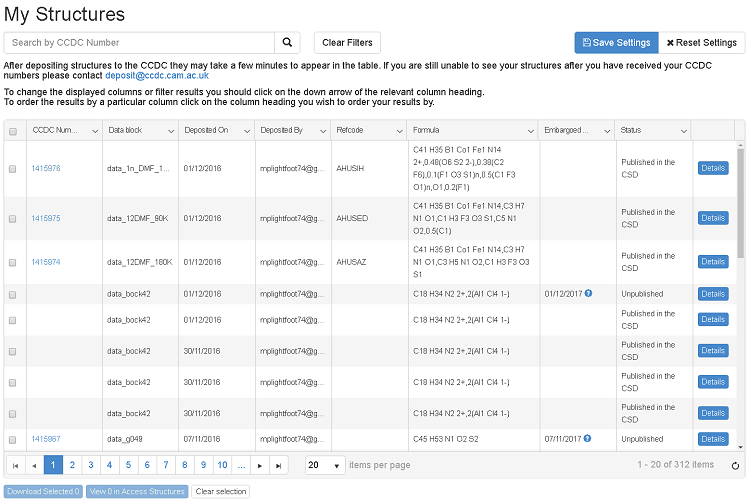
Task: Go to the previous page arrow icon
Action: click(34, 465)
